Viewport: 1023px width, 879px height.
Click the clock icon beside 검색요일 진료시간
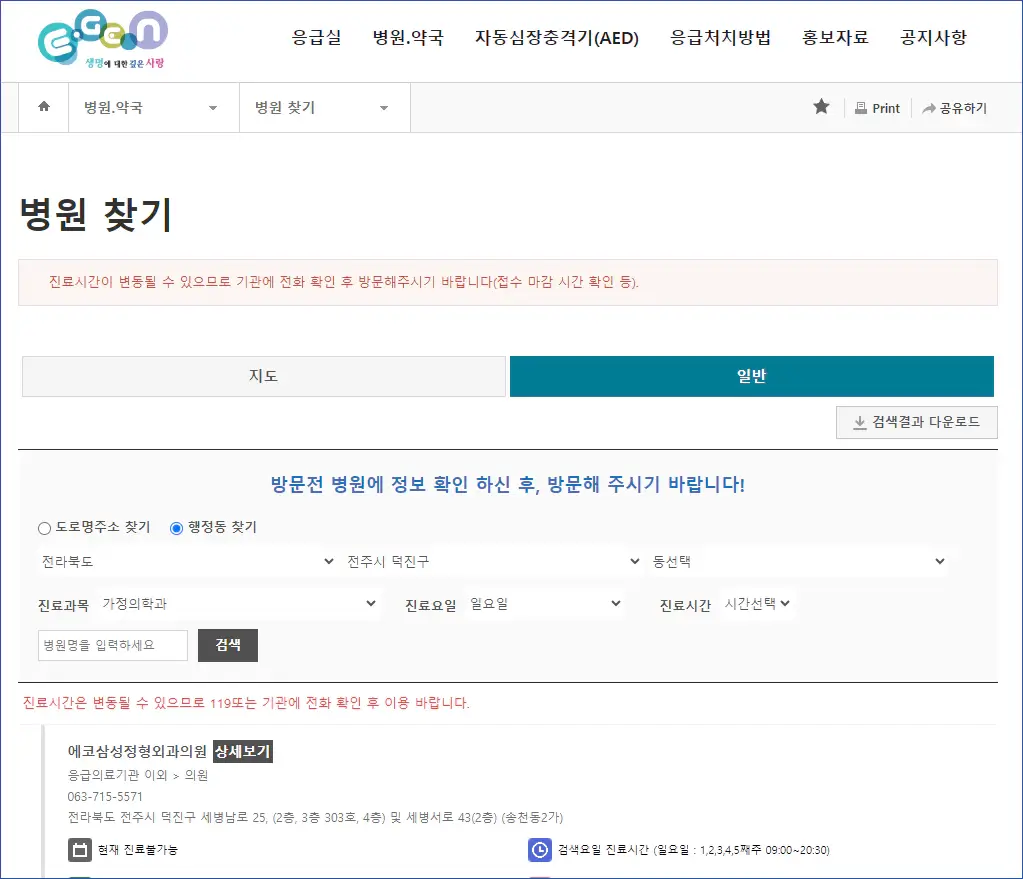pyautogui.click(x=540, y=850)
